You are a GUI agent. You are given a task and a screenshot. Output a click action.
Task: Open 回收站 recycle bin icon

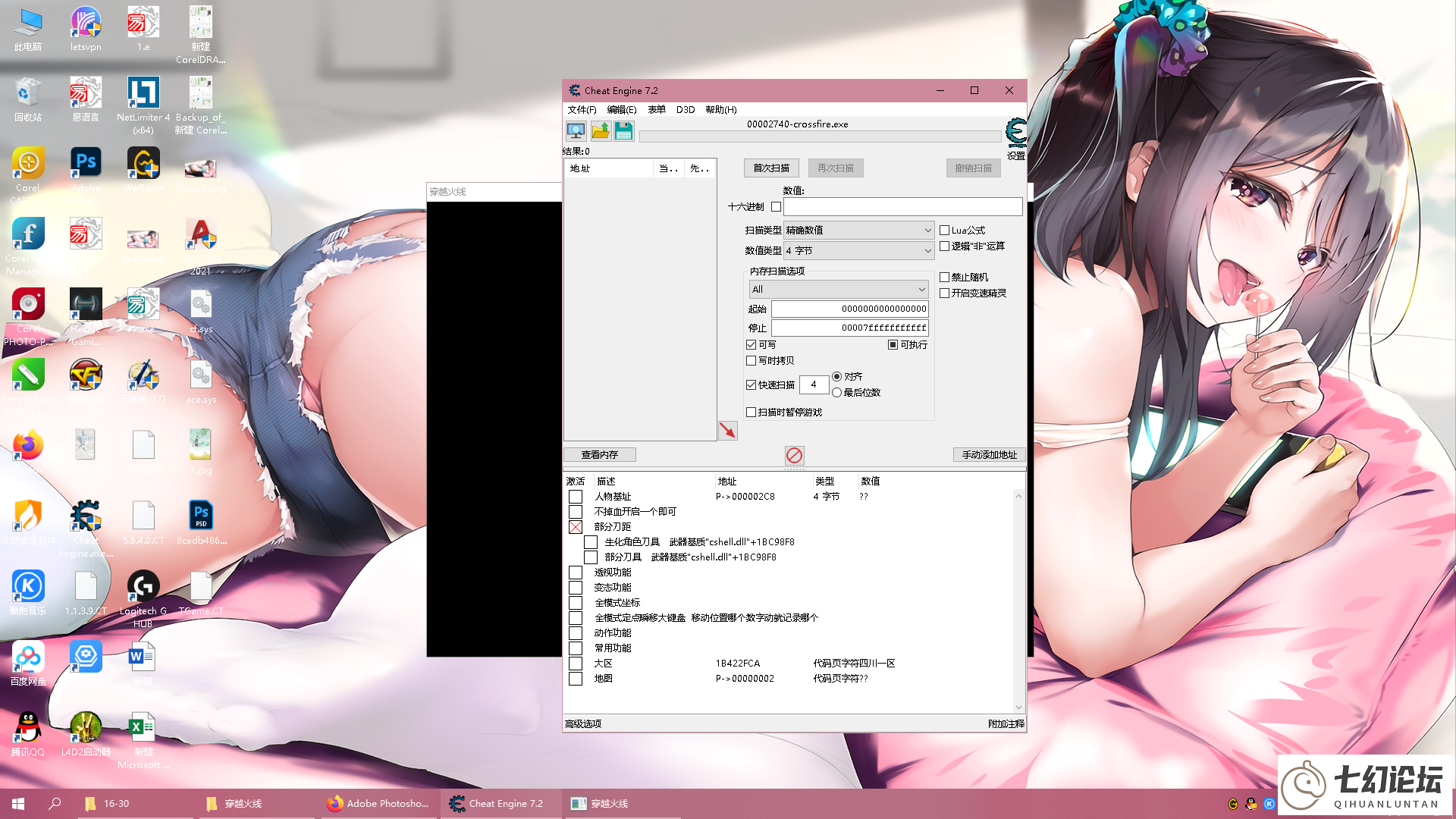coord(28,99)
